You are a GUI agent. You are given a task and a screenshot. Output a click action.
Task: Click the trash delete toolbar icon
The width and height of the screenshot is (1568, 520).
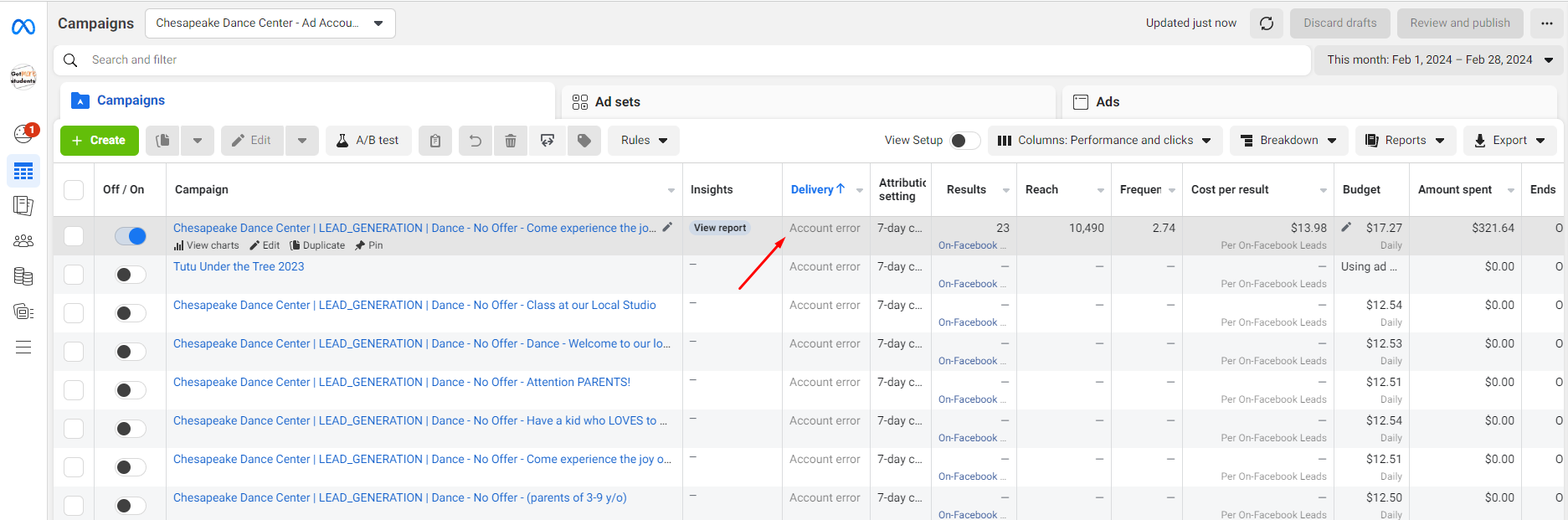[511, 141]
